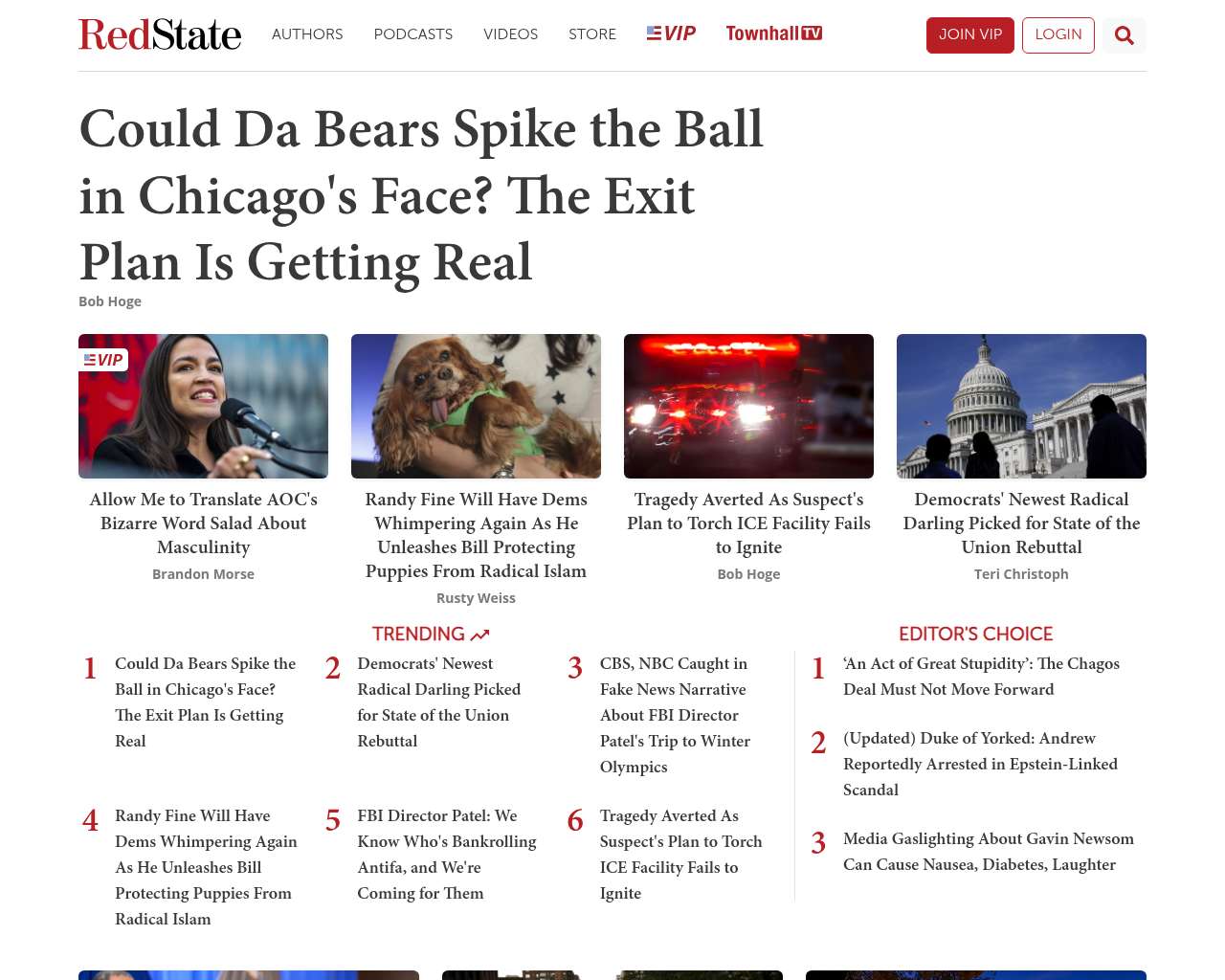This screenshot has height=980, width=1225.
Task: Open the Townhall TV logo link
Action: point(774,33)
